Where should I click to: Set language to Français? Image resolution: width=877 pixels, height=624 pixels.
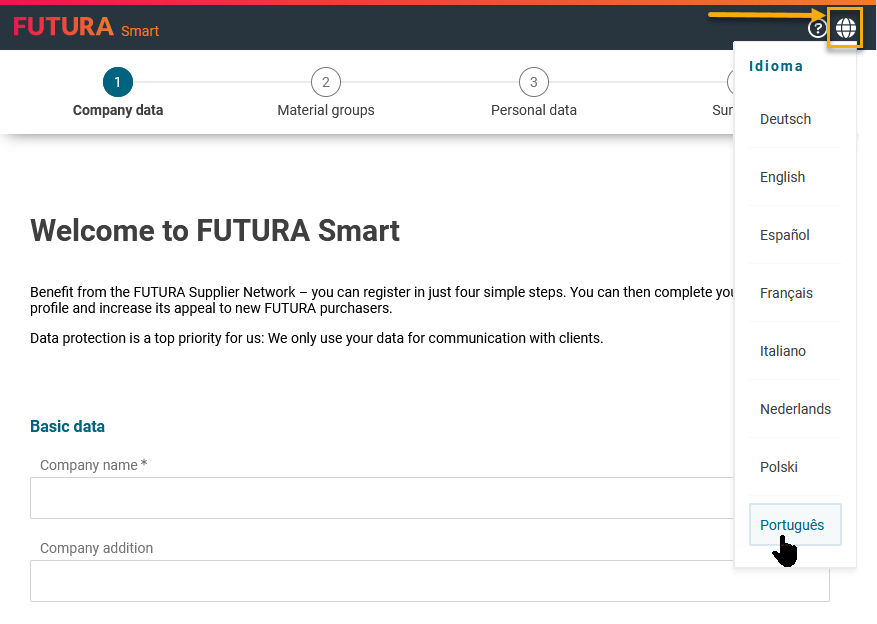(786, 293)
